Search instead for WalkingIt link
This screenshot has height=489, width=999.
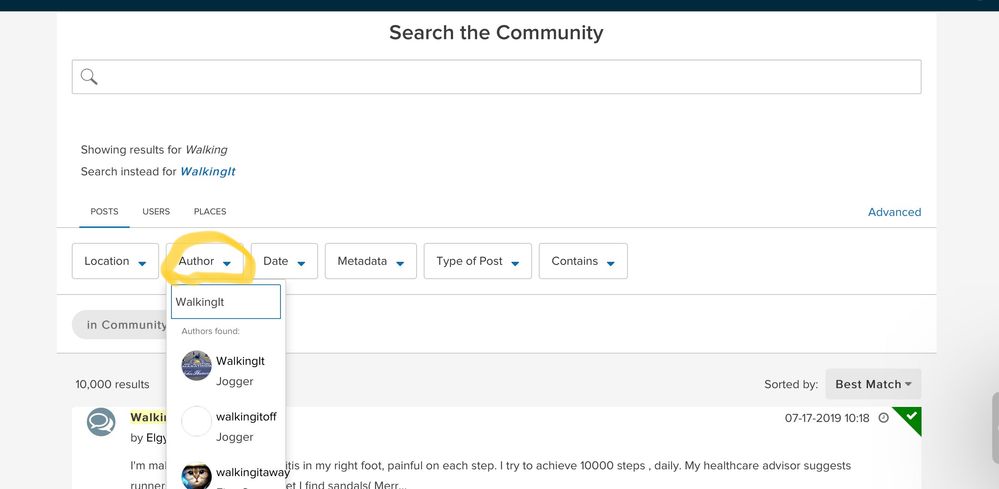pyautogui.click(x=207, y=172)
